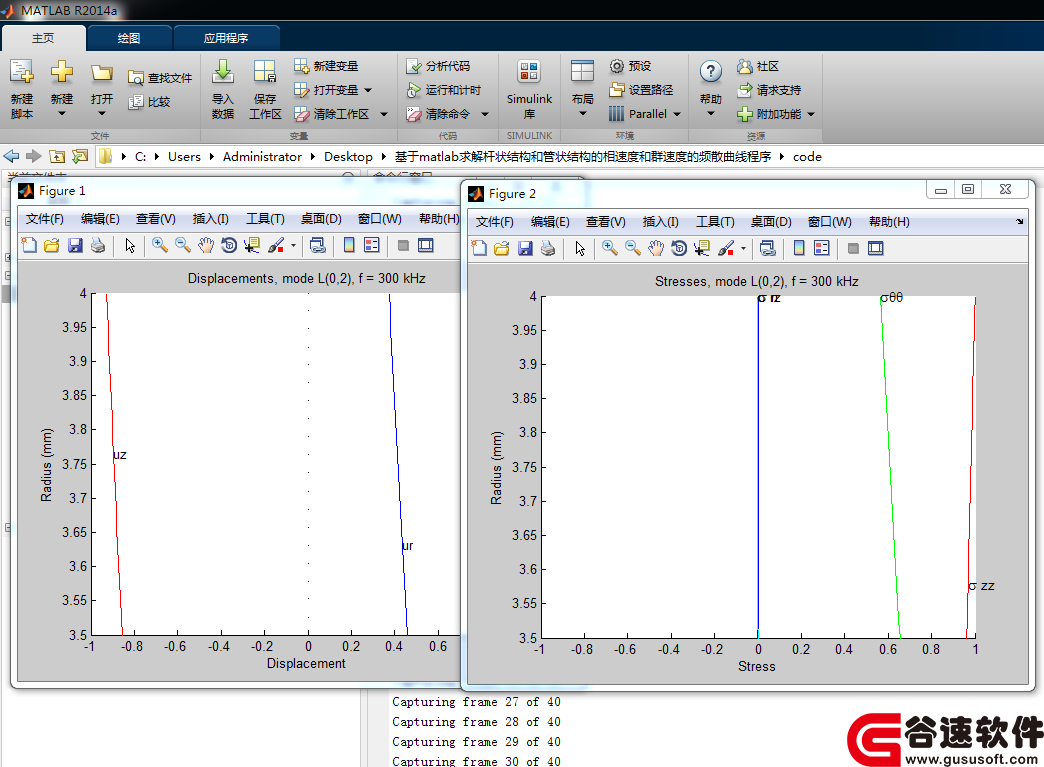
Task: Click the Link Plot icon in Figure 2
Action: [768, 248]
